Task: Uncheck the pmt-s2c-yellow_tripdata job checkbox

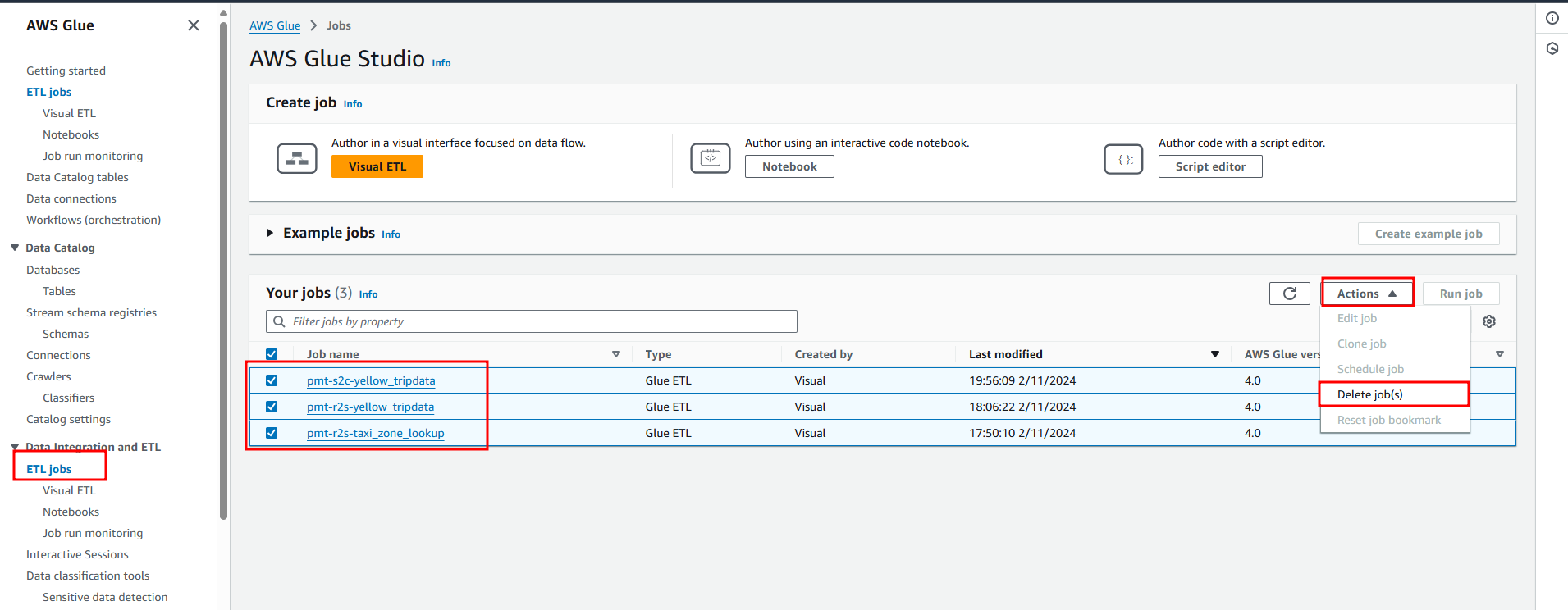Action: (x=272, y=380)
